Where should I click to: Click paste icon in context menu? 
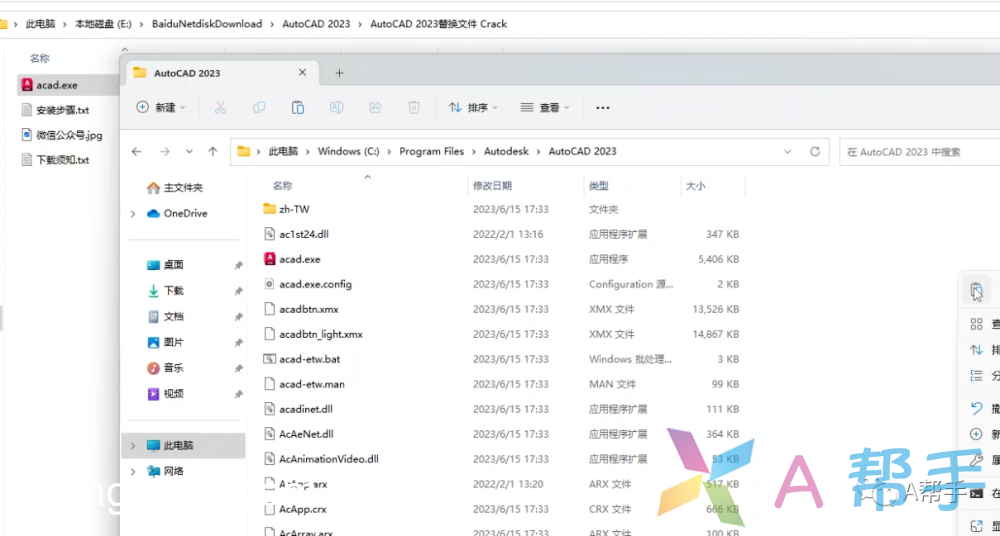coord(977,291)
